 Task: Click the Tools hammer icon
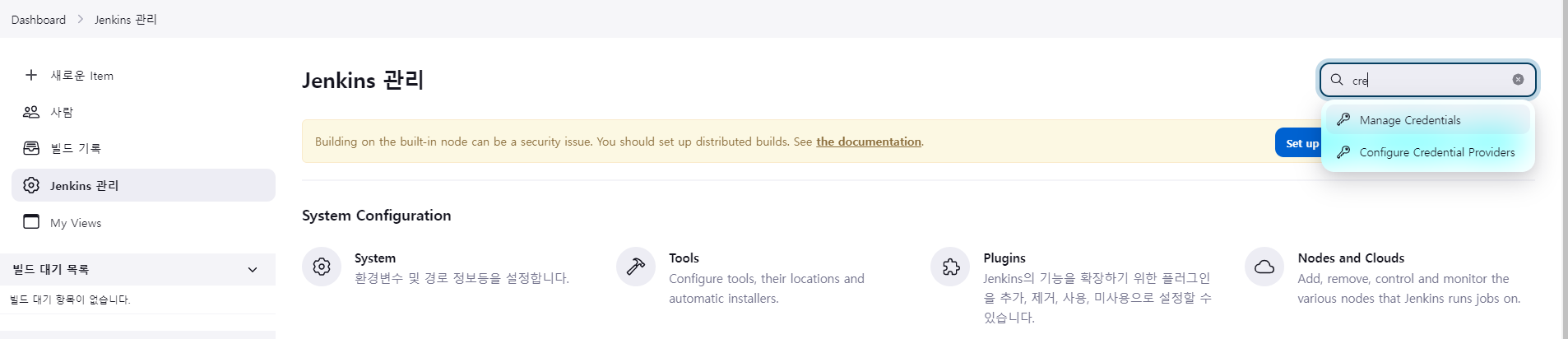tap(636, 267)
